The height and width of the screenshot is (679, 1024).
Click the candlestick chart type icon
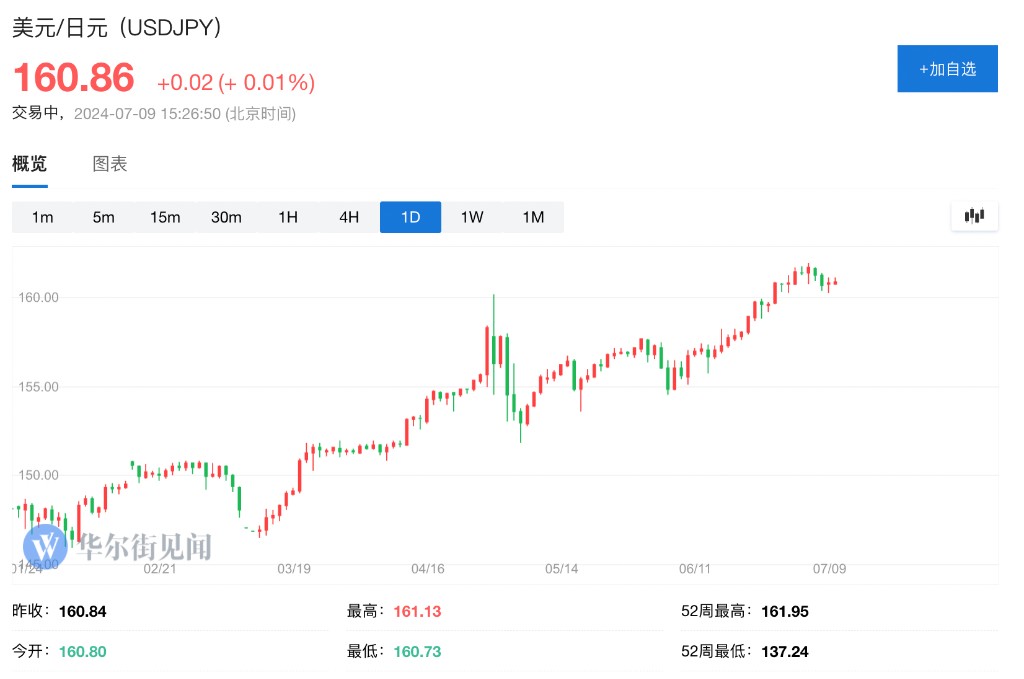point(974,216)
